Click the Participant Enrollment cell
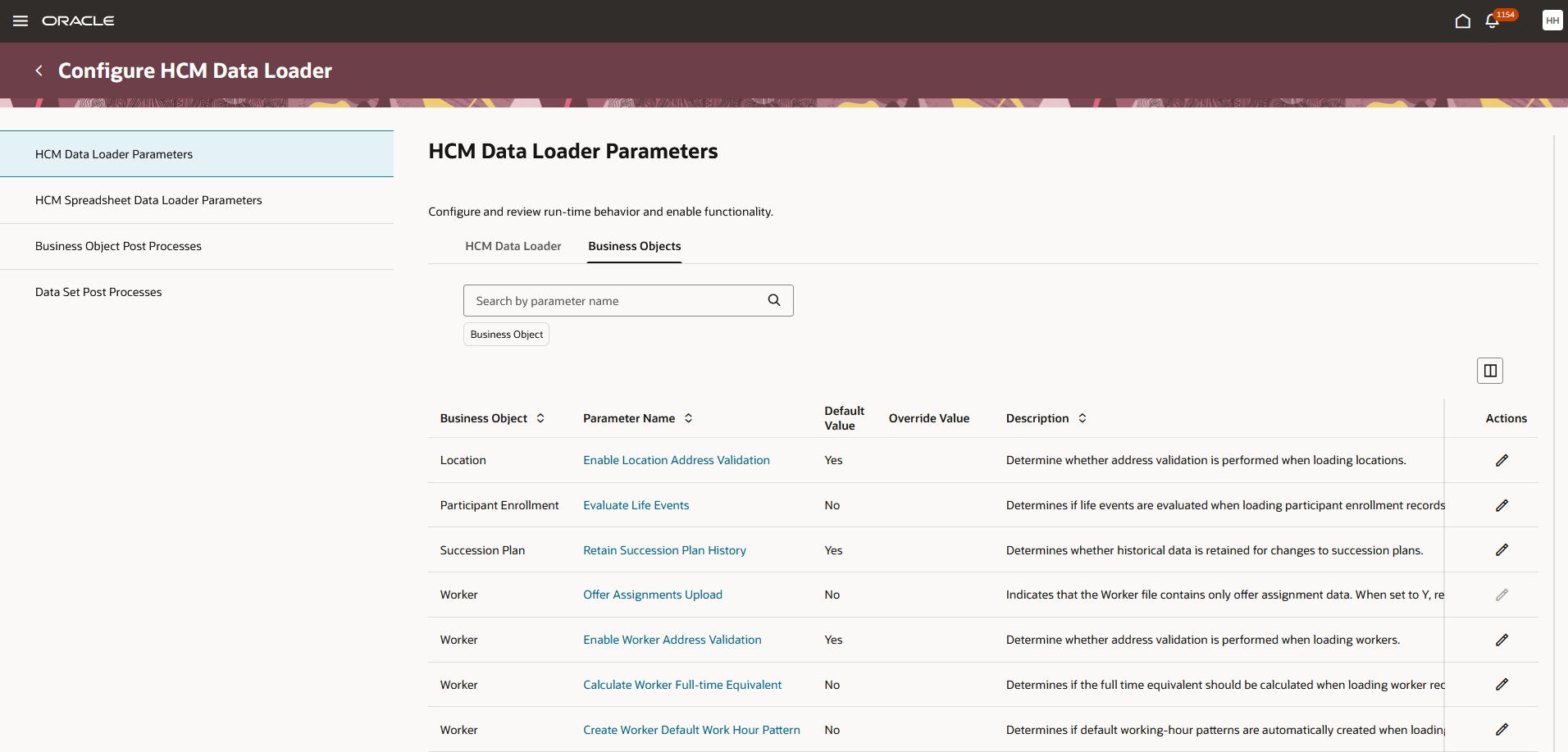Viewport: 1568px width, 752px height. (x=499, y=505)
